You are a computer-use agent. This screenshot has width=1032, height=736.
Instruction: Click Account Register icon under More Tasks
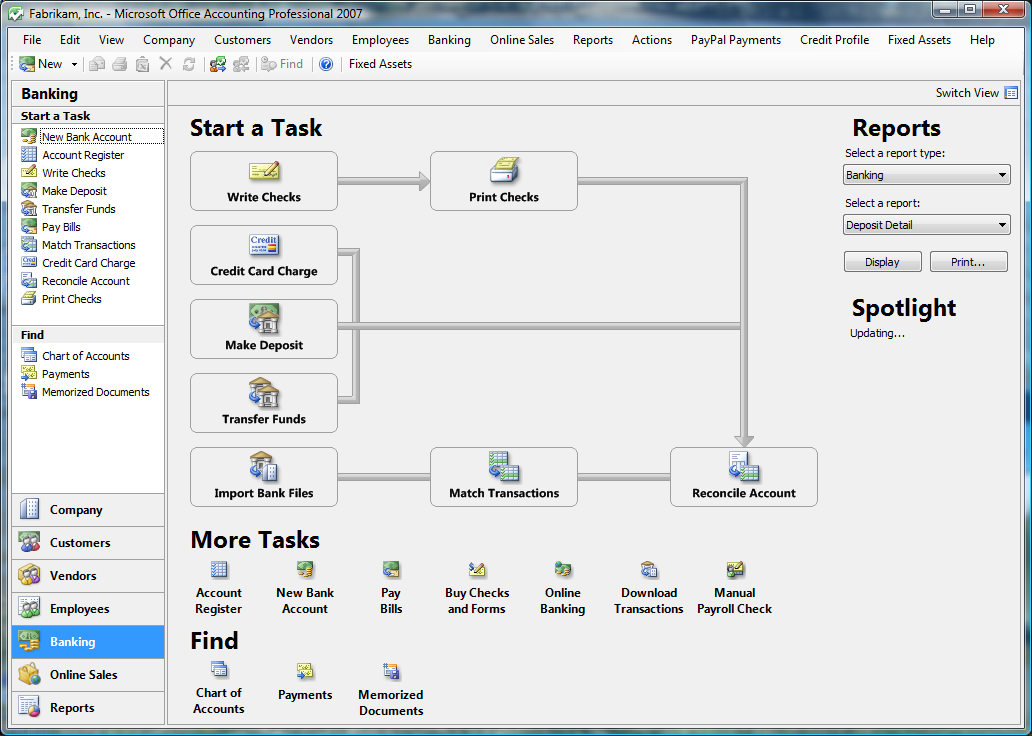pos(219,569)
